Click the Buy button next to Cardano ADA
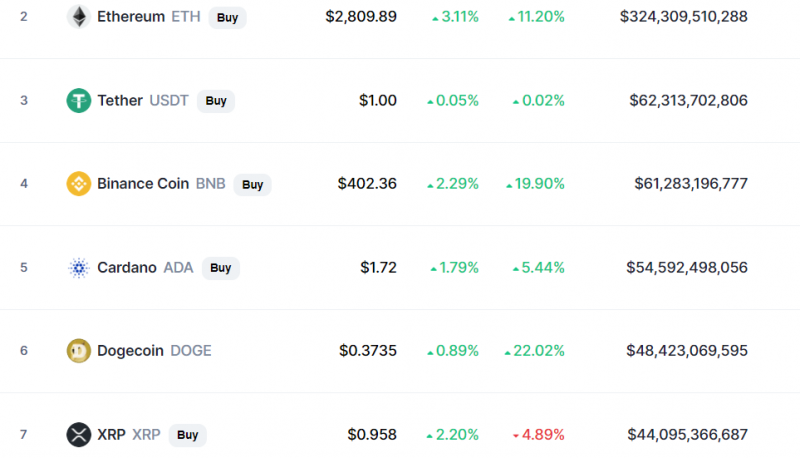 click(x=221, y=268)
